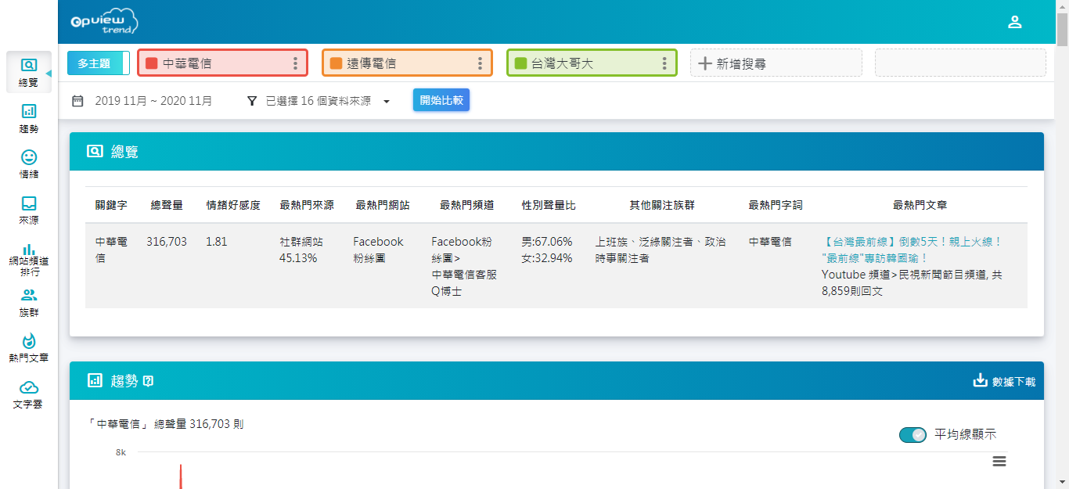Click the 情緒好感度 value 1.81
Screen dimensions: 1069x489
point(217,241)
